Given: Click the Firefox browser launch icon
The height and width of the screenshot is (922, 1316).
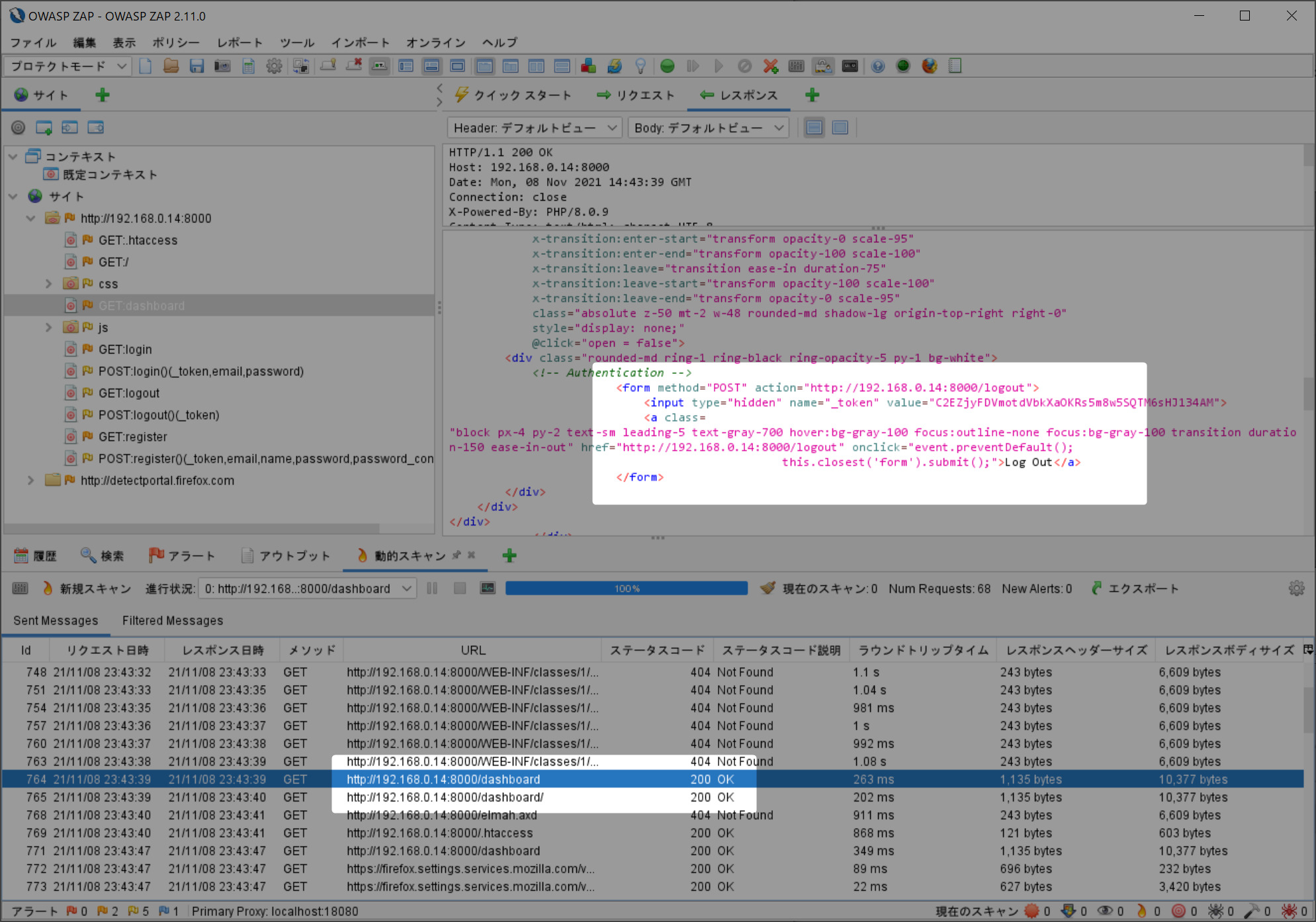Looking at the screenshot, I should tap(930, 66).
